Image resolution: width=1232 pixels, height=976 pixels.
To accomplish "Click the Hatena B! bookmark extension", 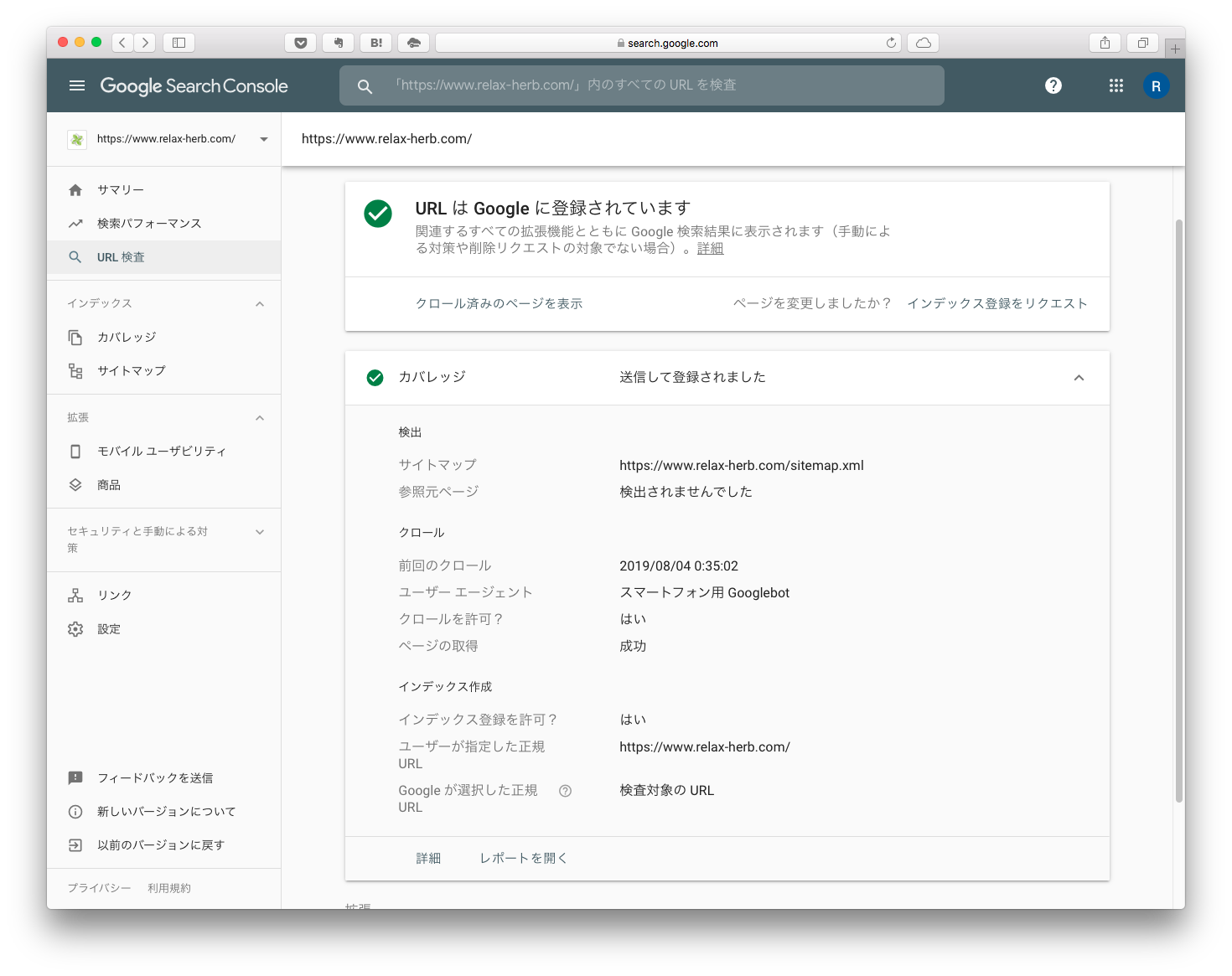I will click(x=376, y=43).
